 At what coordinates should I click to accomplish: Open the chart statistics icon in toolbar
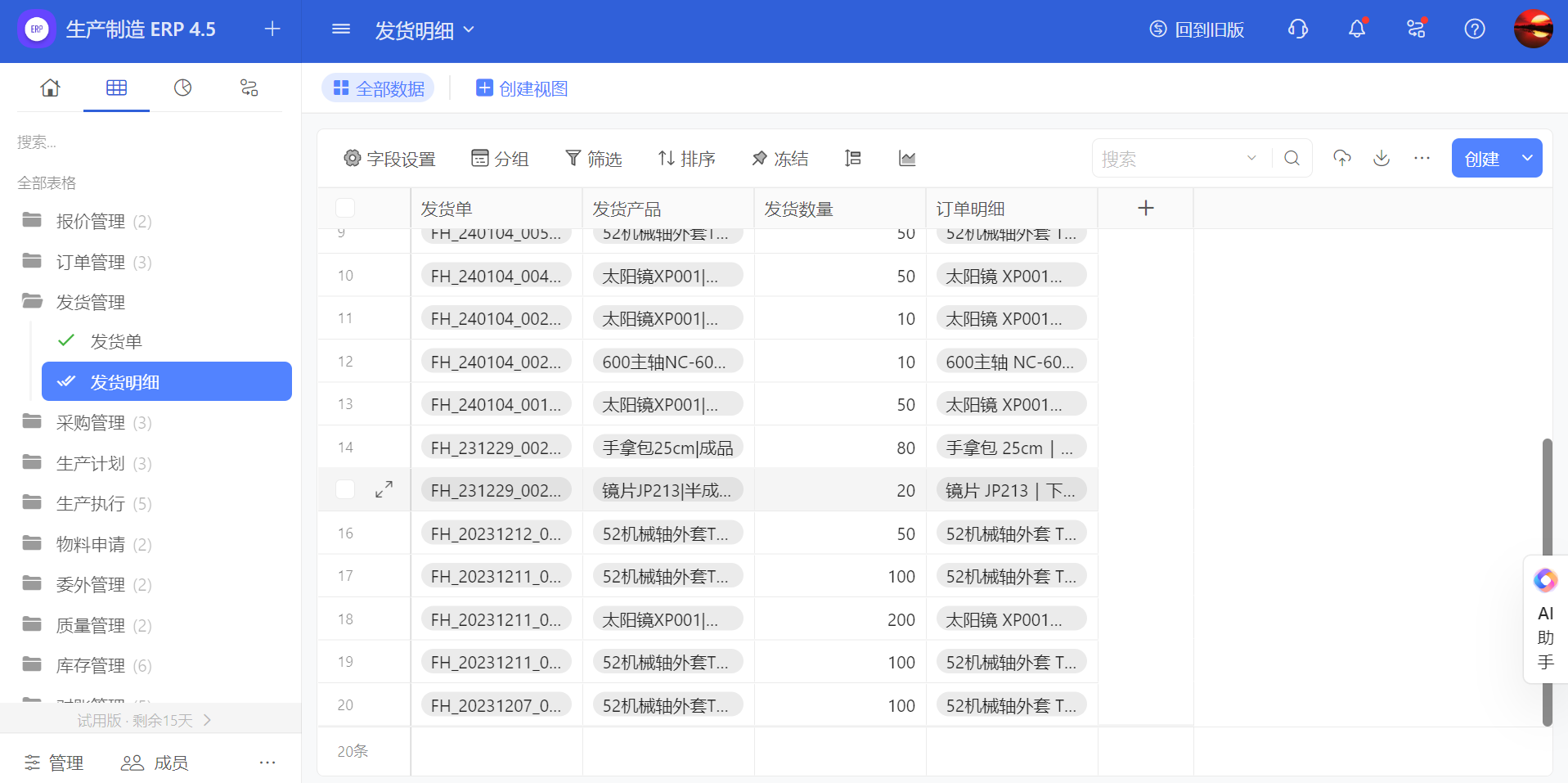click(907, 158)
